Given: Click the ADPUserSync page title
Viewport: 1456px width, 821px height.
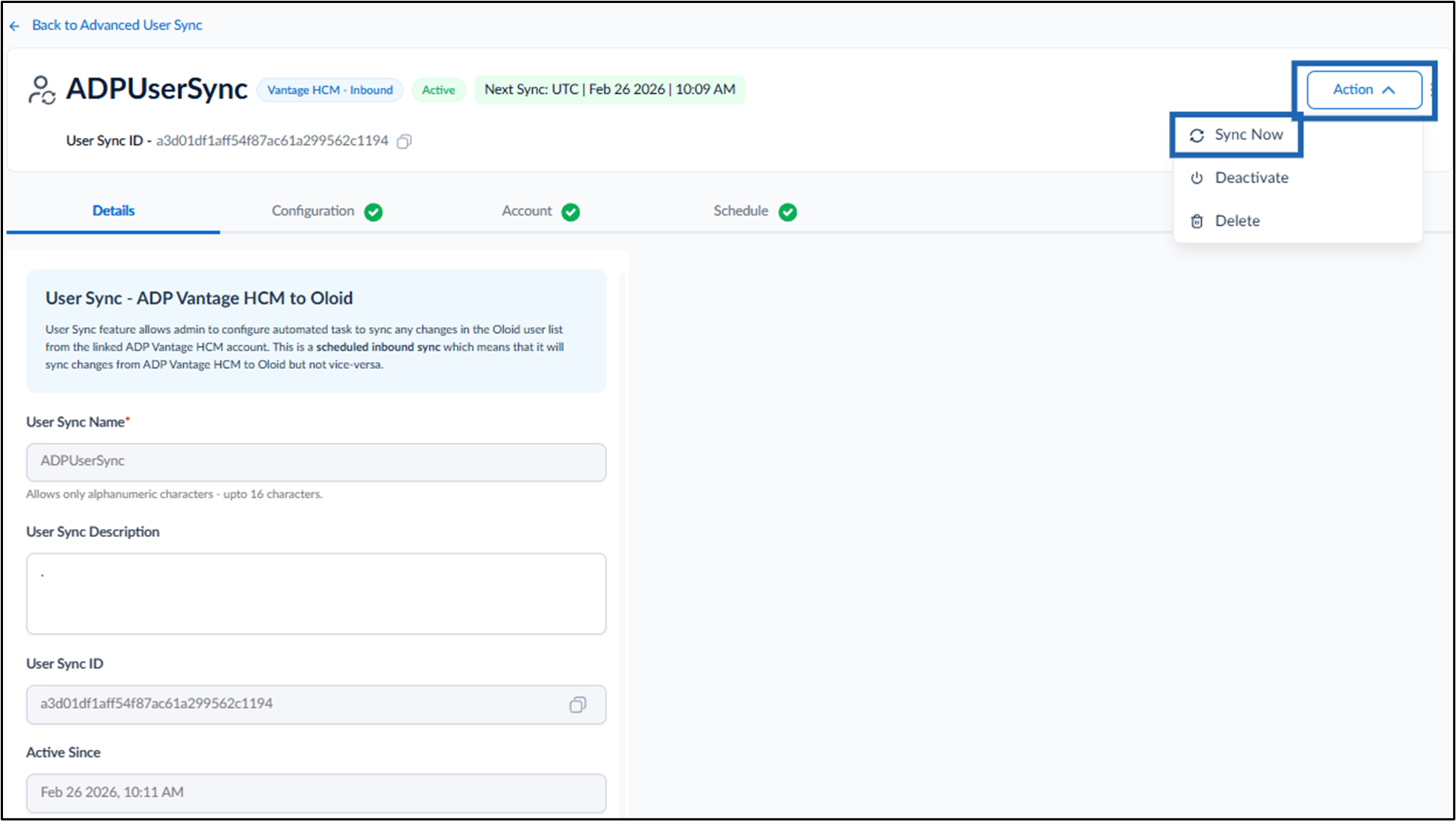Looking at the screenshot, I should point(157,89).
